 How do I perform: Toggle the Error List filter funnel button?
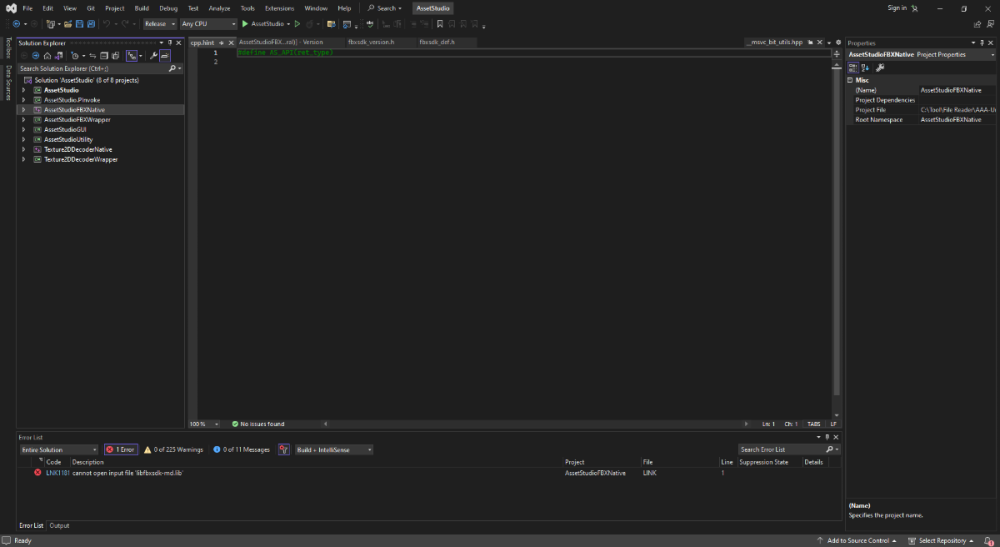[x=284, y=449]
